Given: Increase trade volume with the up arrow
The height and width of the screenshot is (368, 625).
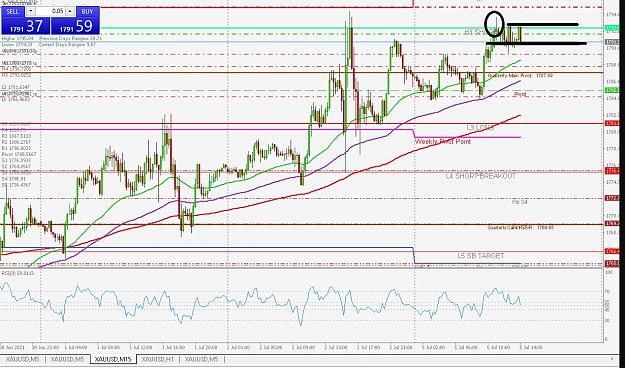Looking at the screenshot, I should click(x=70, y=11).
